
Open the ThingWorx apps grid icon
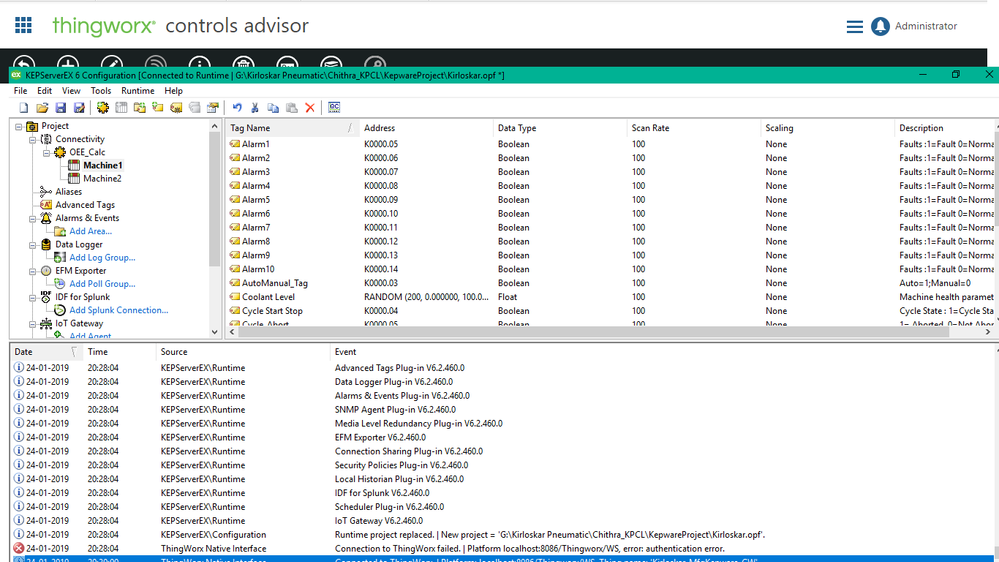tap(23, 25)
